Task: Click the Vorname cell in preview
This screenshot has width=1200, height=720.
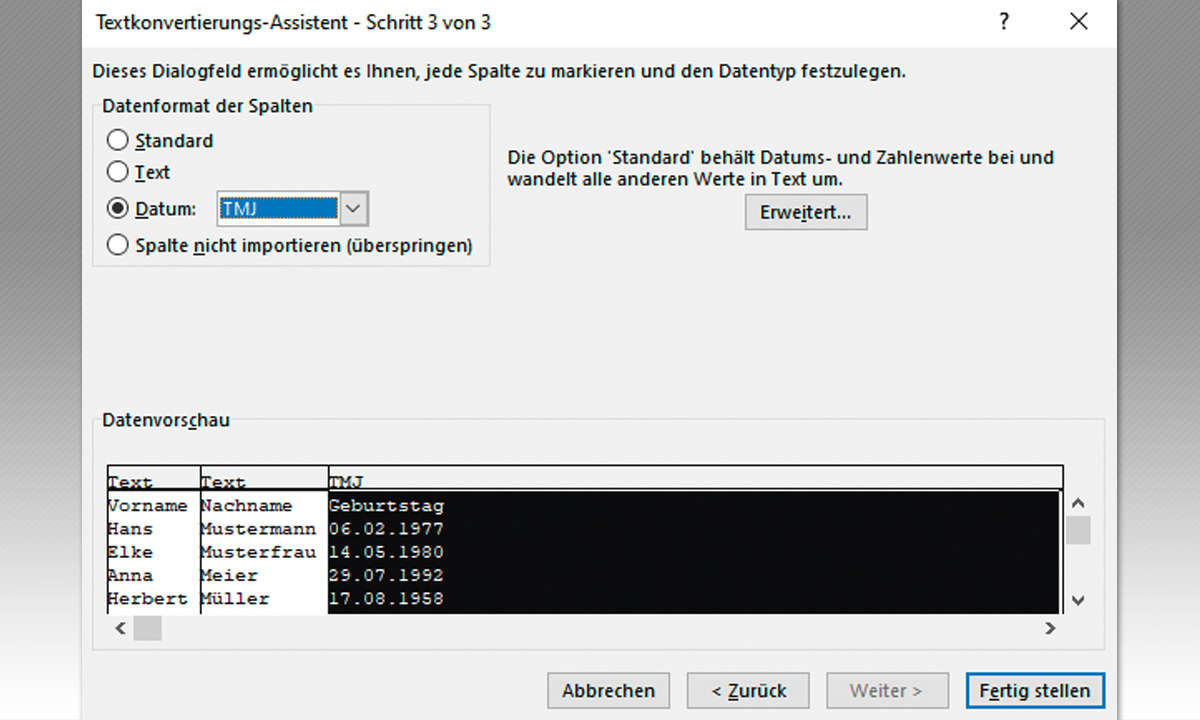Action: [147, 506]
